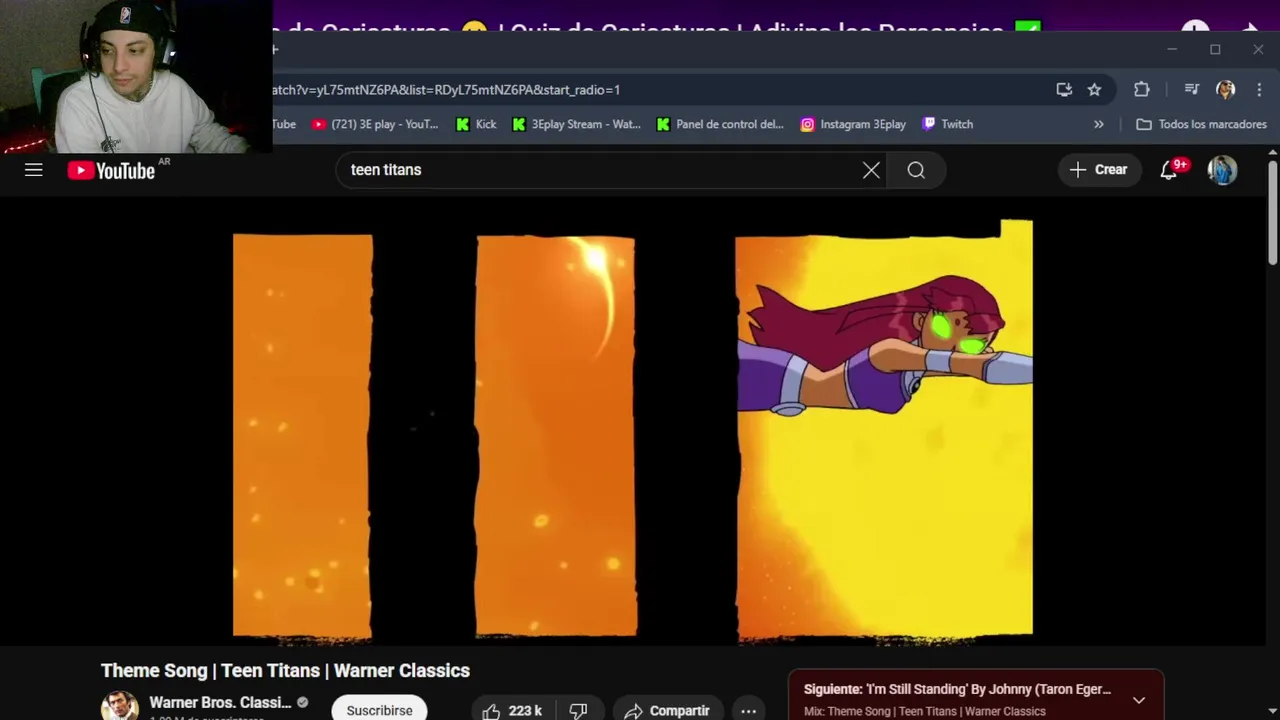Click the Suscribirse button
Viewport: 1280px width, 720px height.
click(379, 708)
